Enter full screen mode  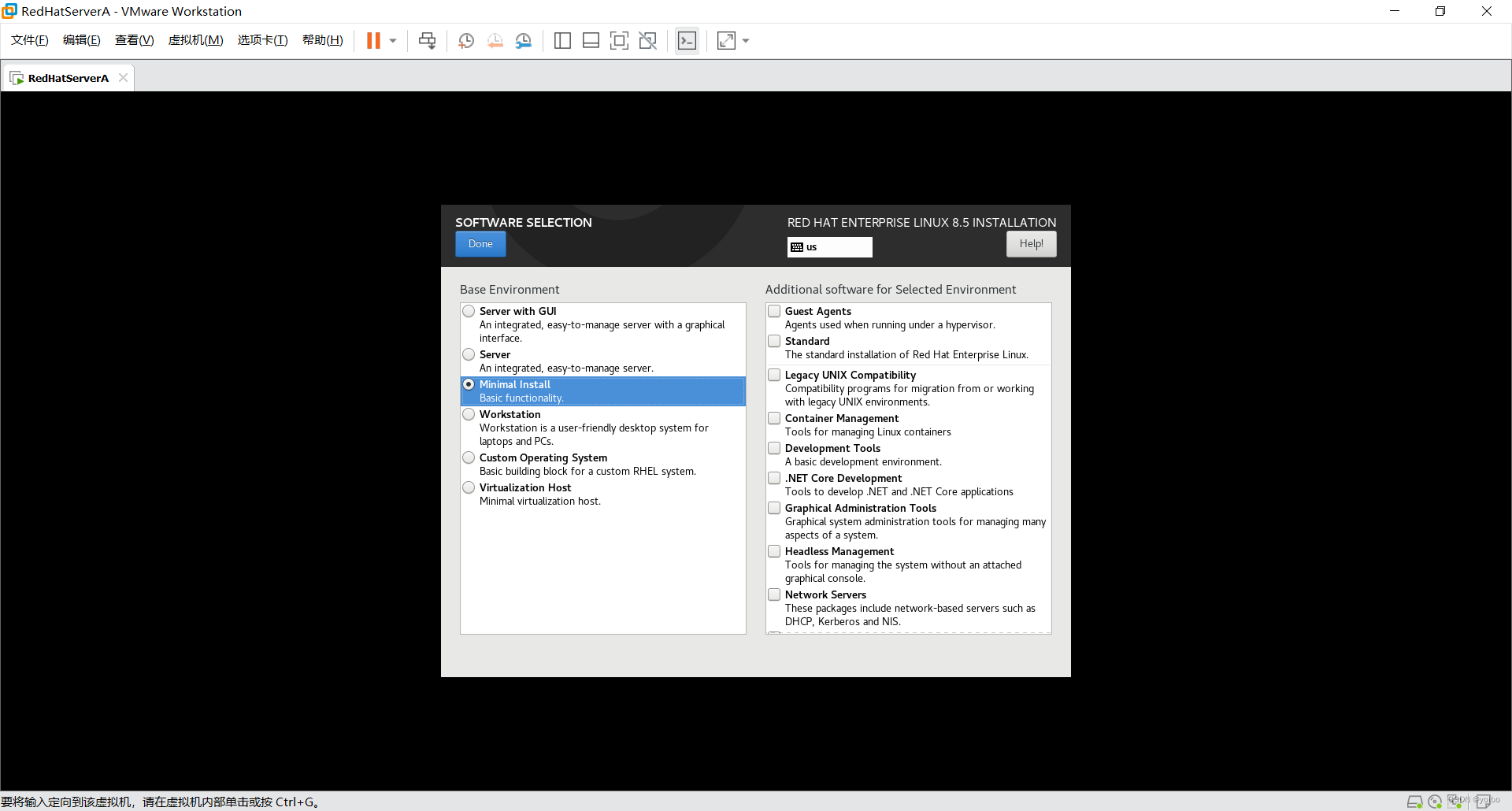[x=619, y=41]
